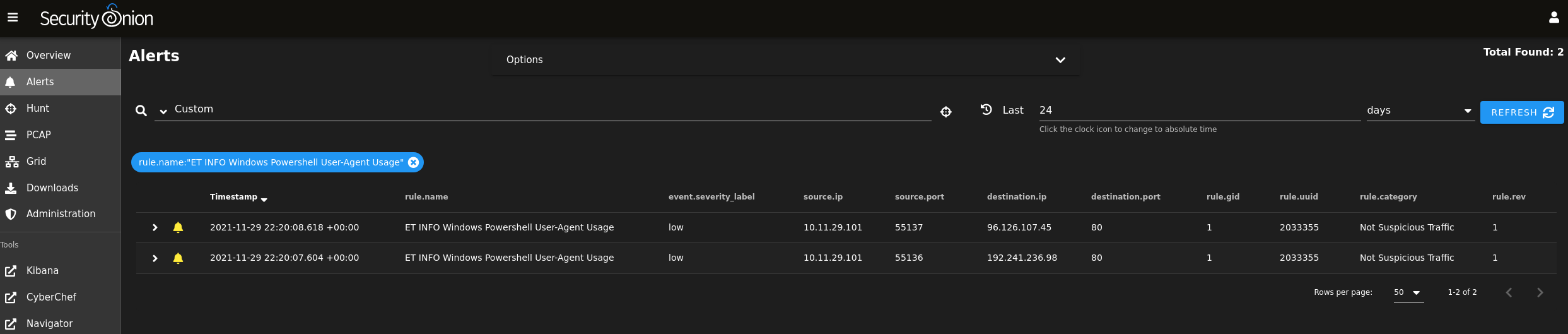Click the crosshair hunt icon beside the query

pos(945,112)
